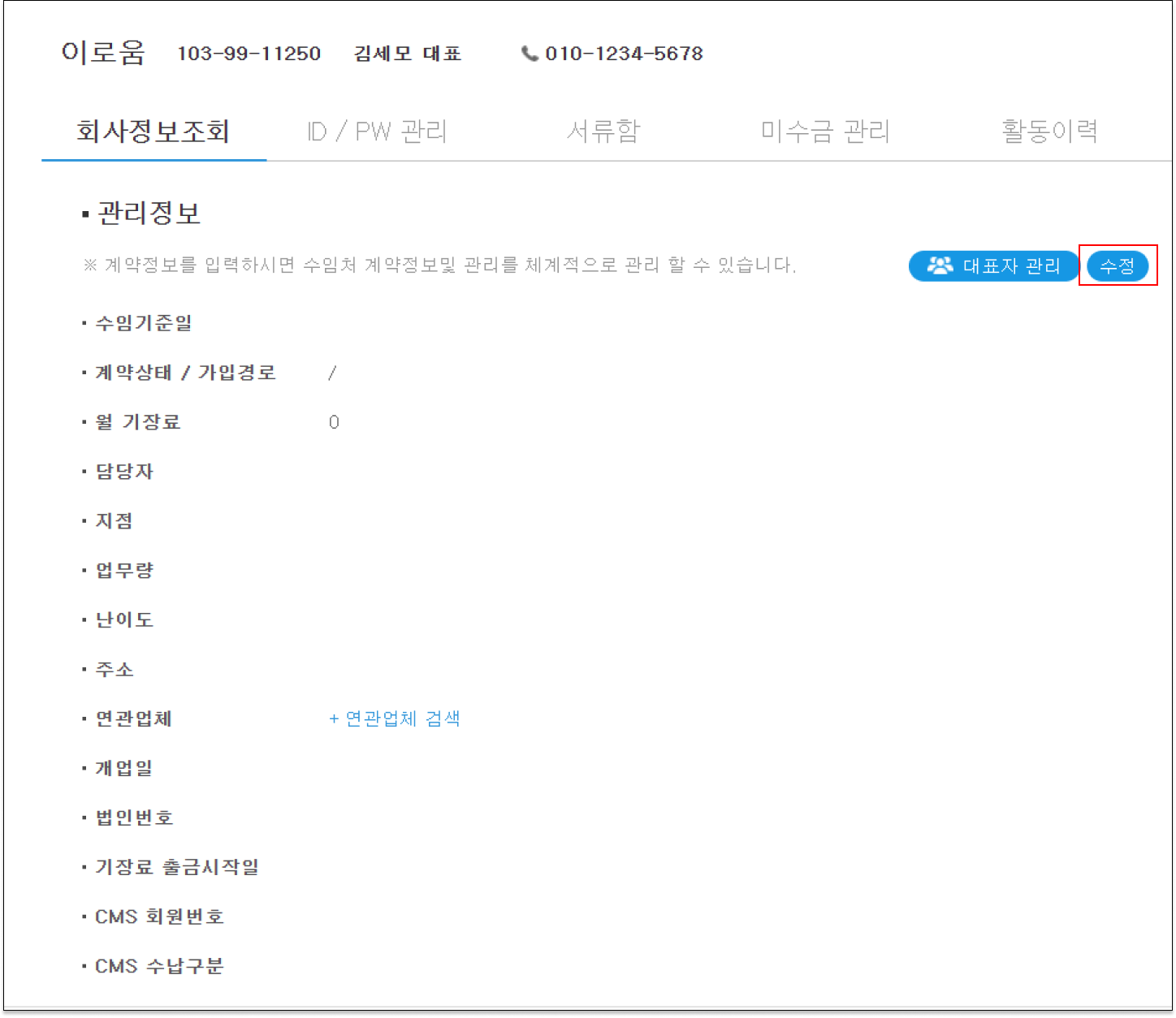Click representative name 김세모 대표
1176x1018 pixels.
408,54
